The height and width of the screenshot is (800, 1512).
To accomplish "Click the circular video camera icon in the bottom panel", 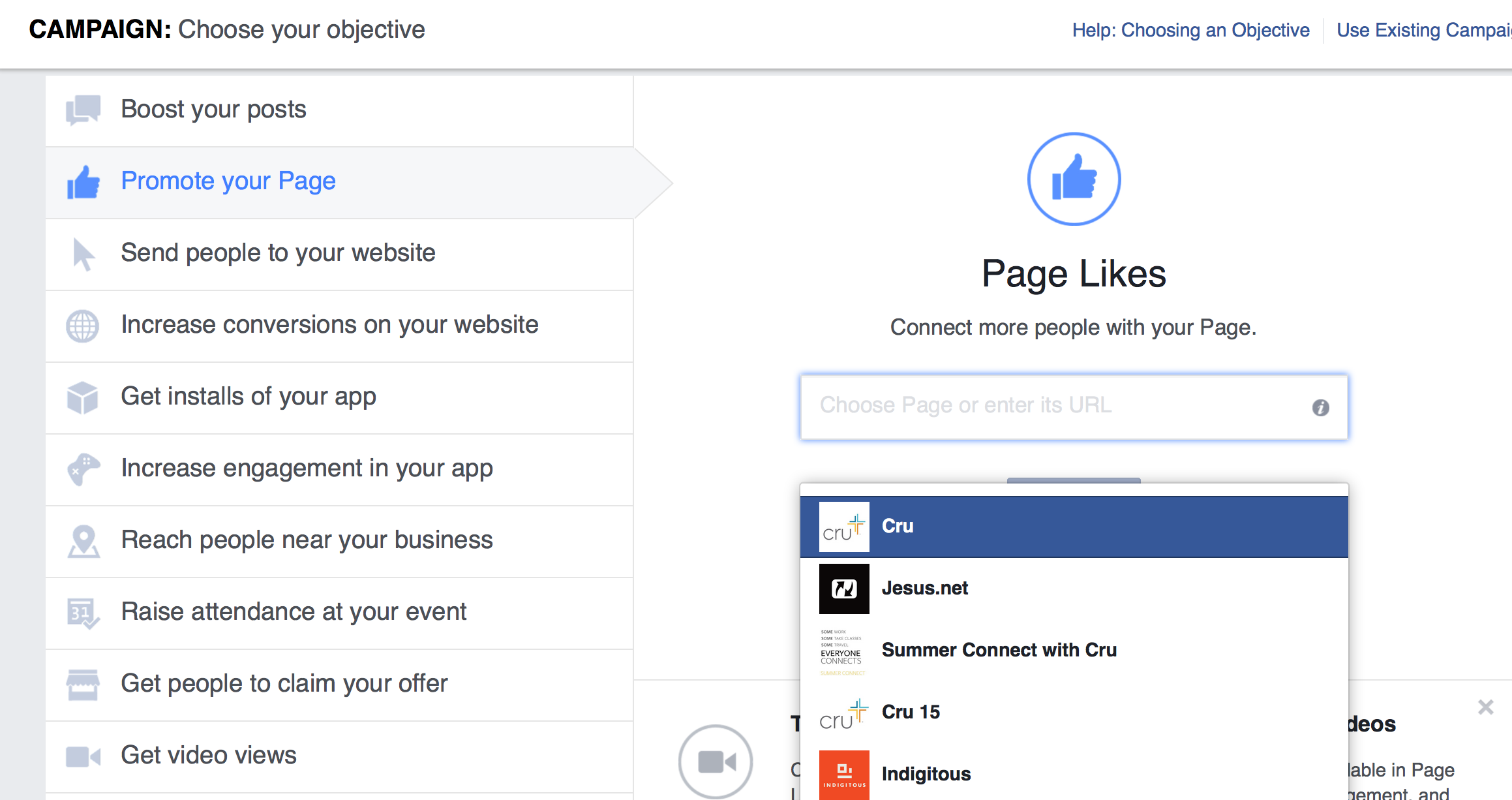I will [716, 761].
